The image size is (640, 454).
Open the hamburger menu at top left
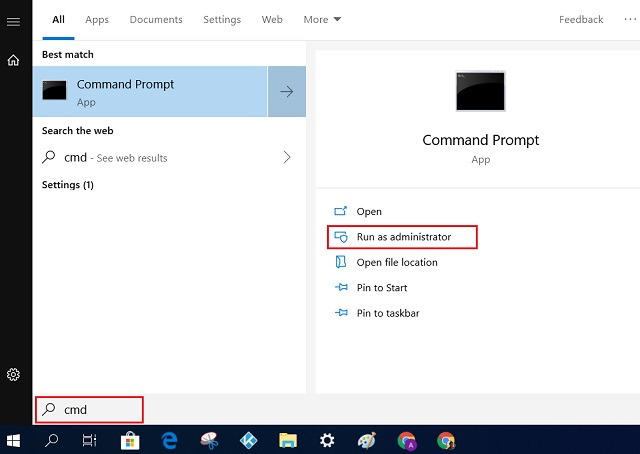[x=13, y=22]
